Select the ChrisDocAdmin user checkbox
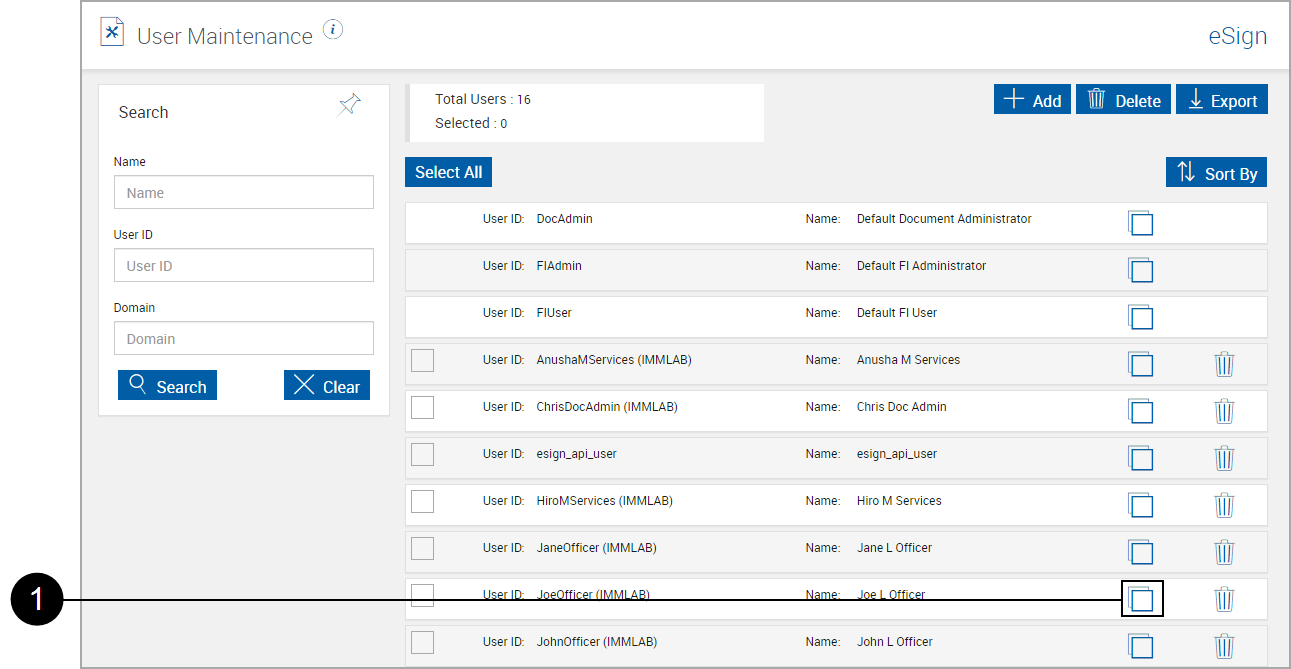Screen dimensions: 1291x669 click(423, 407)
